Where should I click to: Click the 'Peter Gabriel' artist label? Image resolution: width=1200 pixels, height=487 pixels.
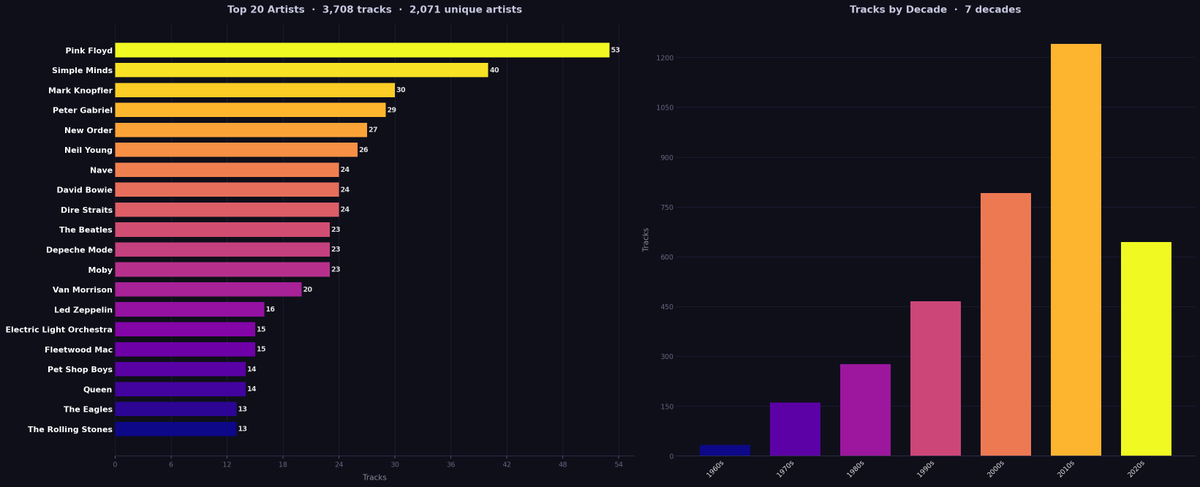(x=82, y=110)
